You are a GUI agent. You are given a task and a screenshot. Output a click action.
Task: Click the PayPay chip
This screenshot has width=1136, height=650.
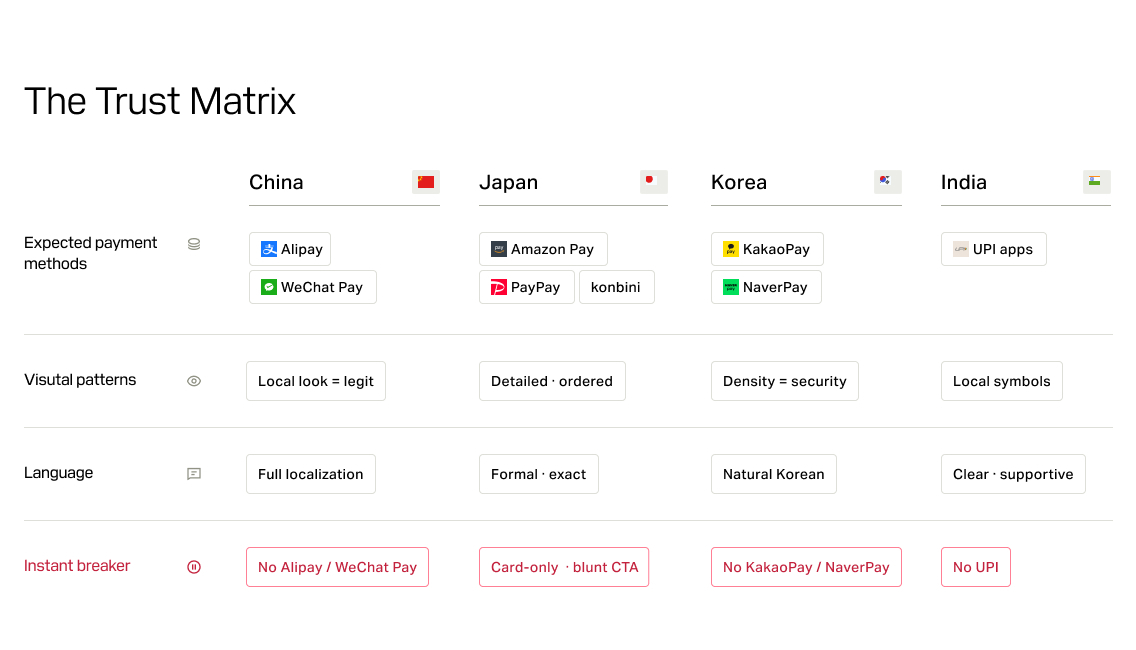(x=527, y=287)
